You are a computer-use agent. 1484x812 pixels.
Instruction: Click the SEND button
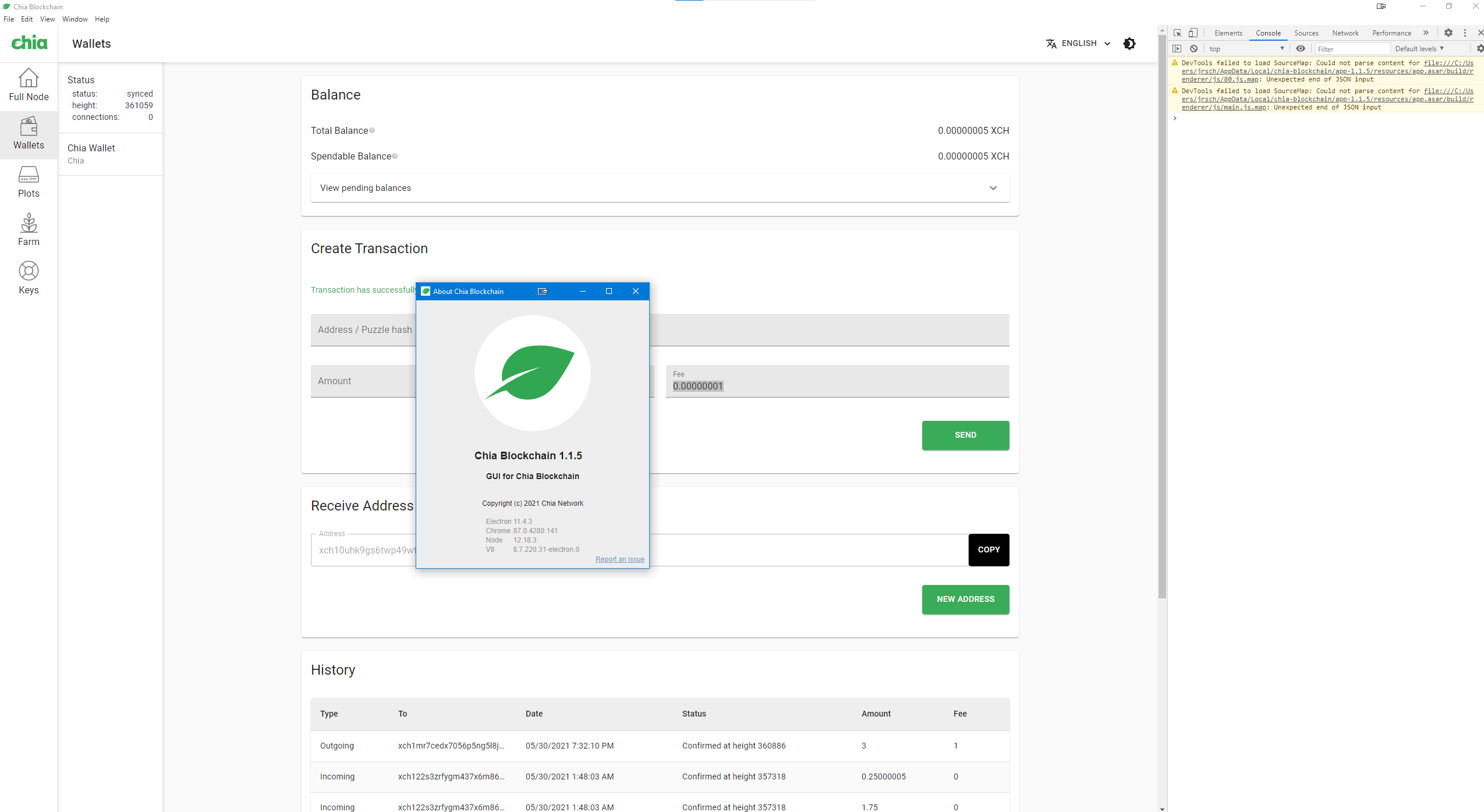coord(965,435)
